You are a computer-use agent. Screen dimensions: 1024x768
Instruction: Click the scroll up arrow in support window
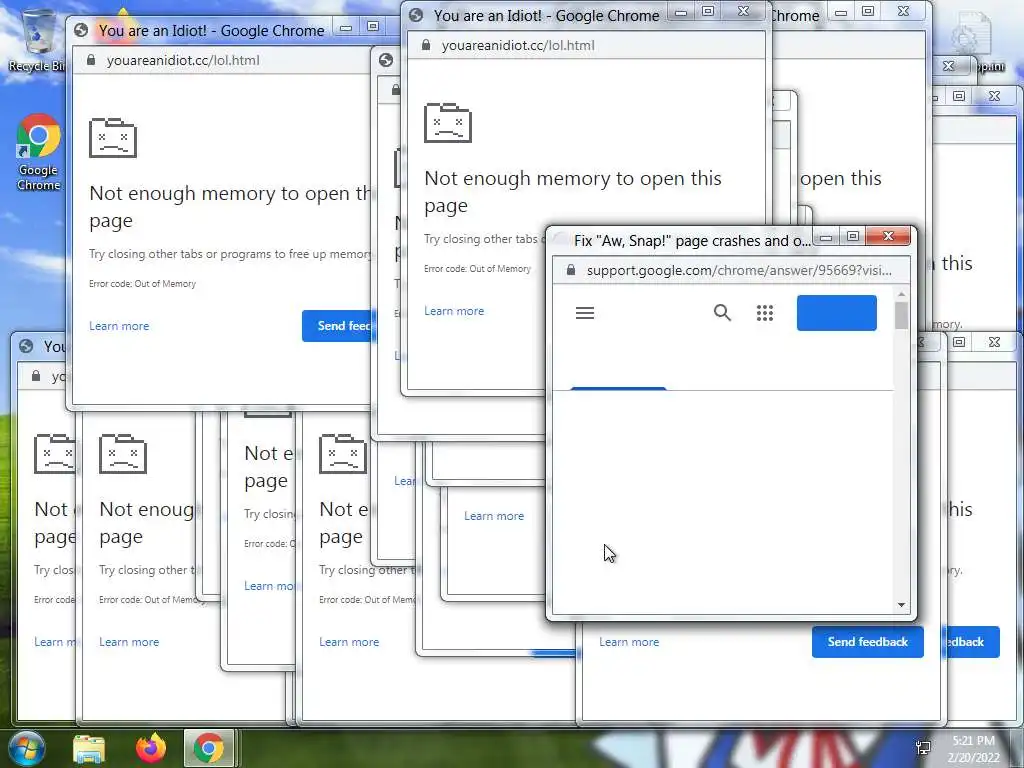[901, 295]
